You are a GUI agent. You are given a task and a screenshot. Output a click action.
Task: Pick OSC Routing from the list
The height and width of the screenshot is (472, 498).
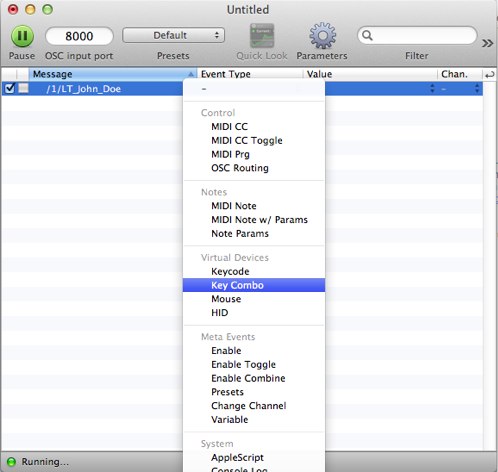[254, 168]
